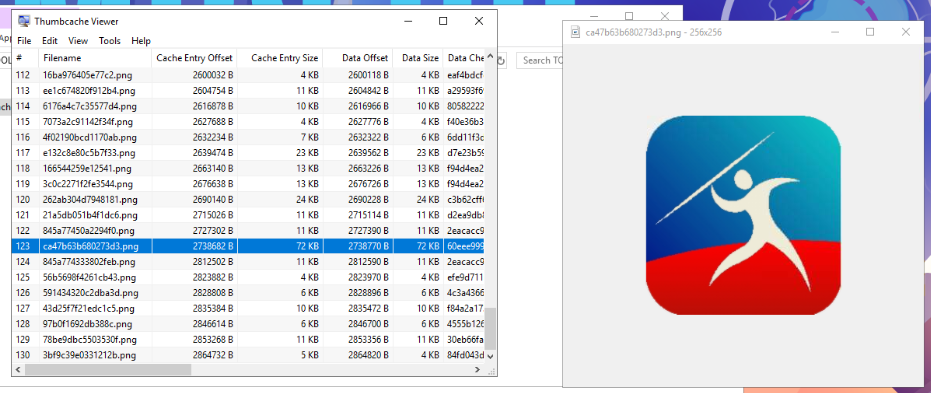Select row 845a77450a2294f0.png
931x393 pixels.
(248, 230)
